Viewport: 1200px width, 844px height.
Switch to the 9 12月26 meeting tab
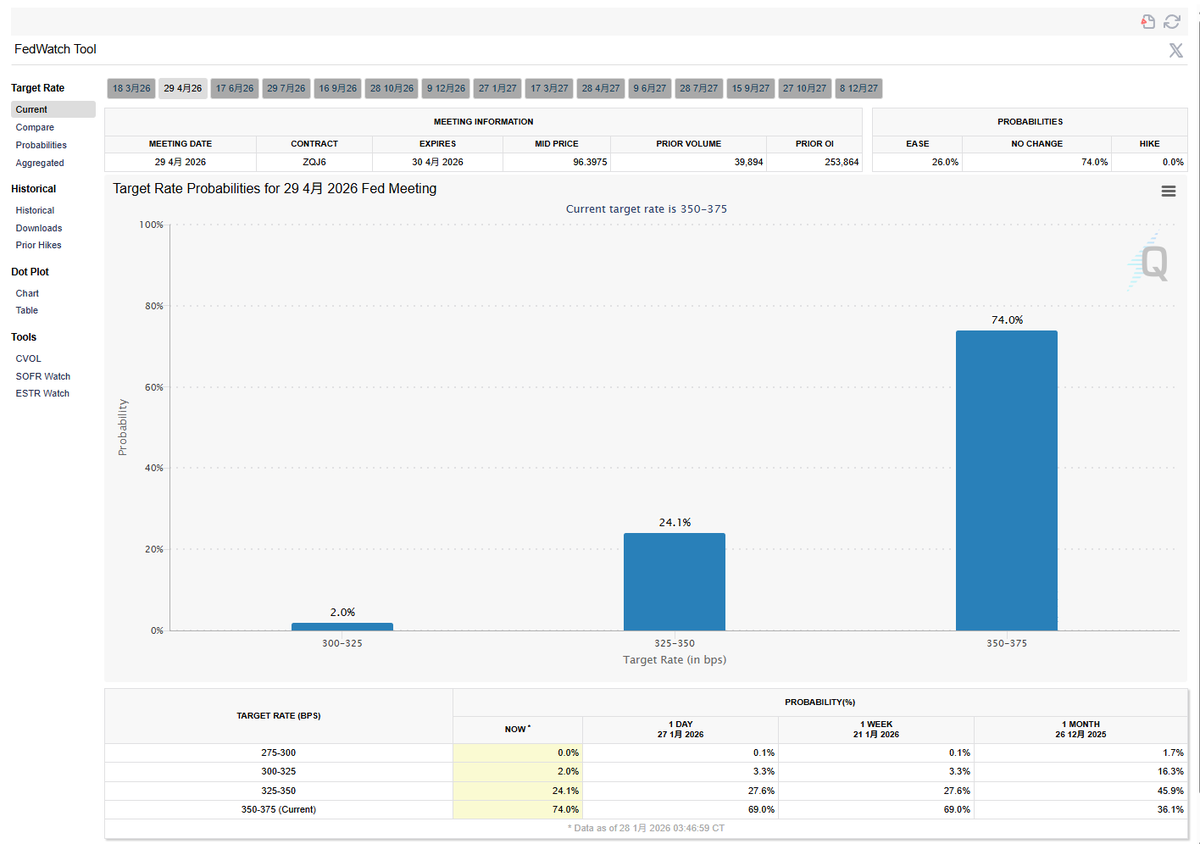[446, 88]
